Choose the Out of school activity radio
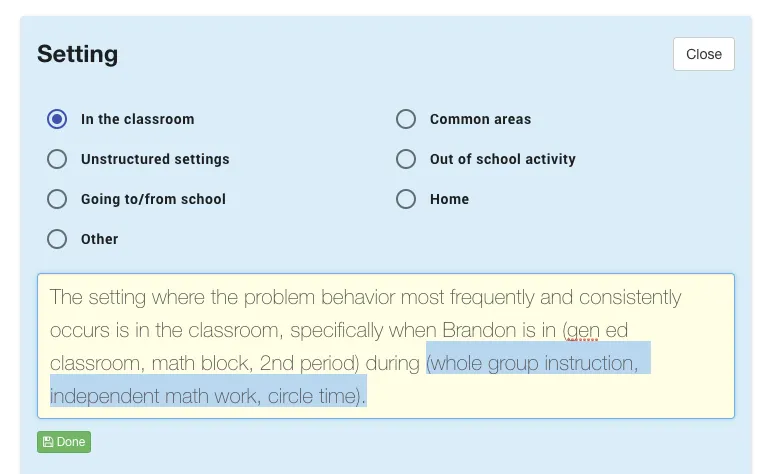Screen dimensions: 774x474 [x=406, y=159]
